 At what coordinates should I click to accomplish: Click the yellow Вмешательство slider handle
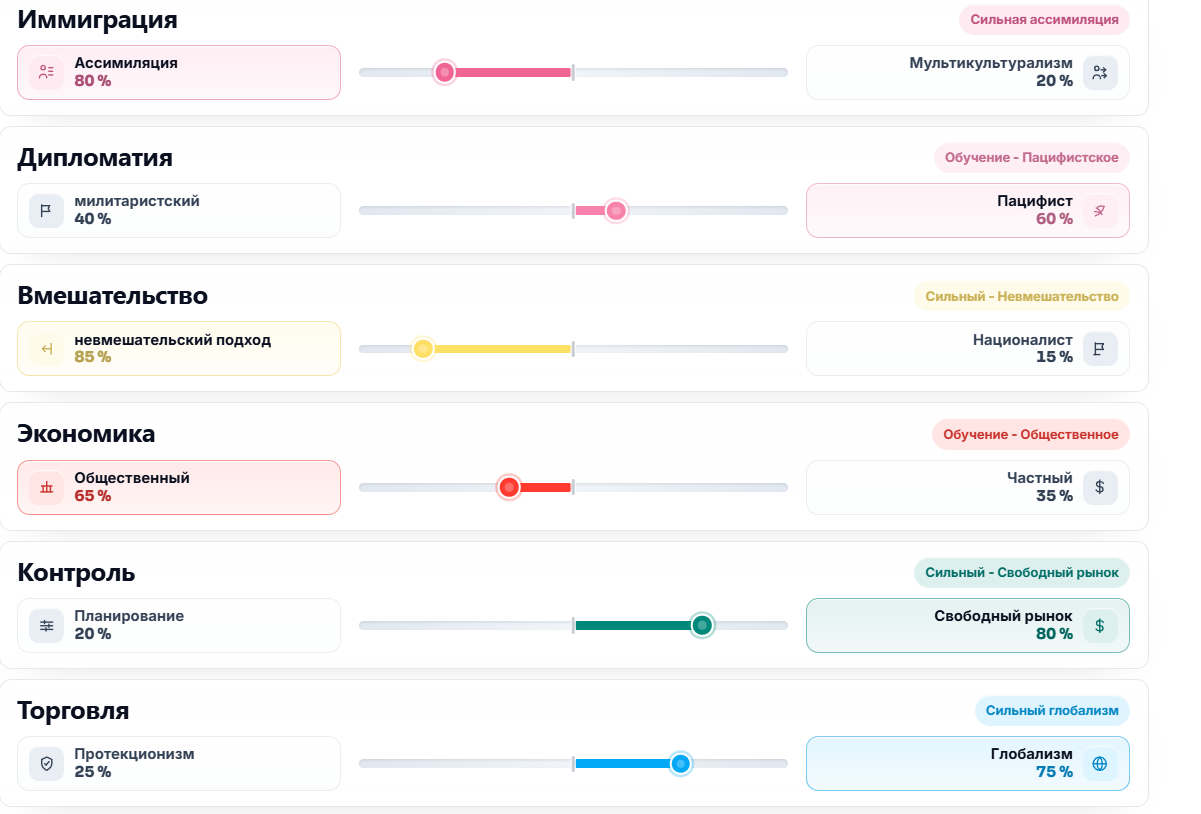point(423,348)
